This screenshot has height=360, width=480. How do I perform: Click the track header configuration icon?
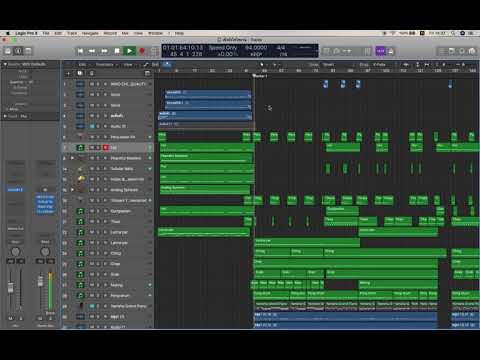point(147,73)
